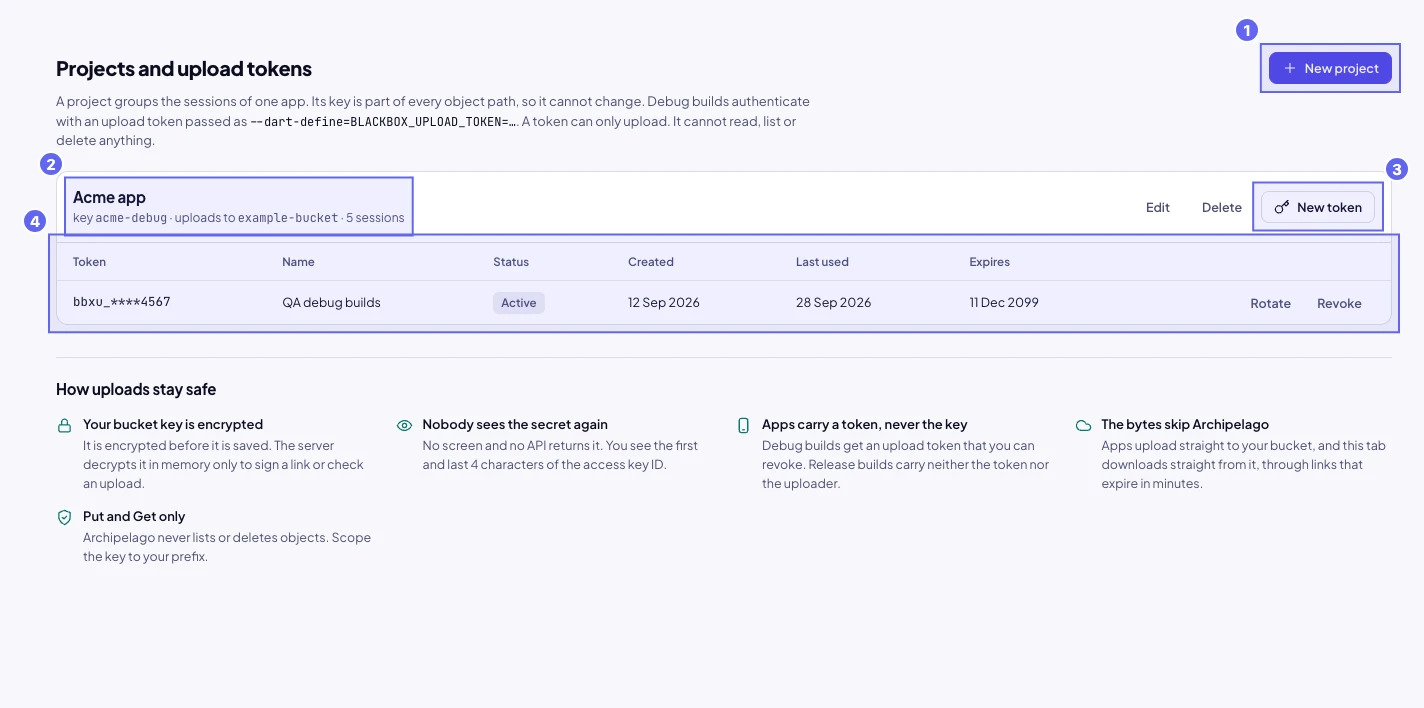This screenshot has width=1424, height=708.
Task: Select the token value bbxu_****4567
Action: [x=122, y=302]
